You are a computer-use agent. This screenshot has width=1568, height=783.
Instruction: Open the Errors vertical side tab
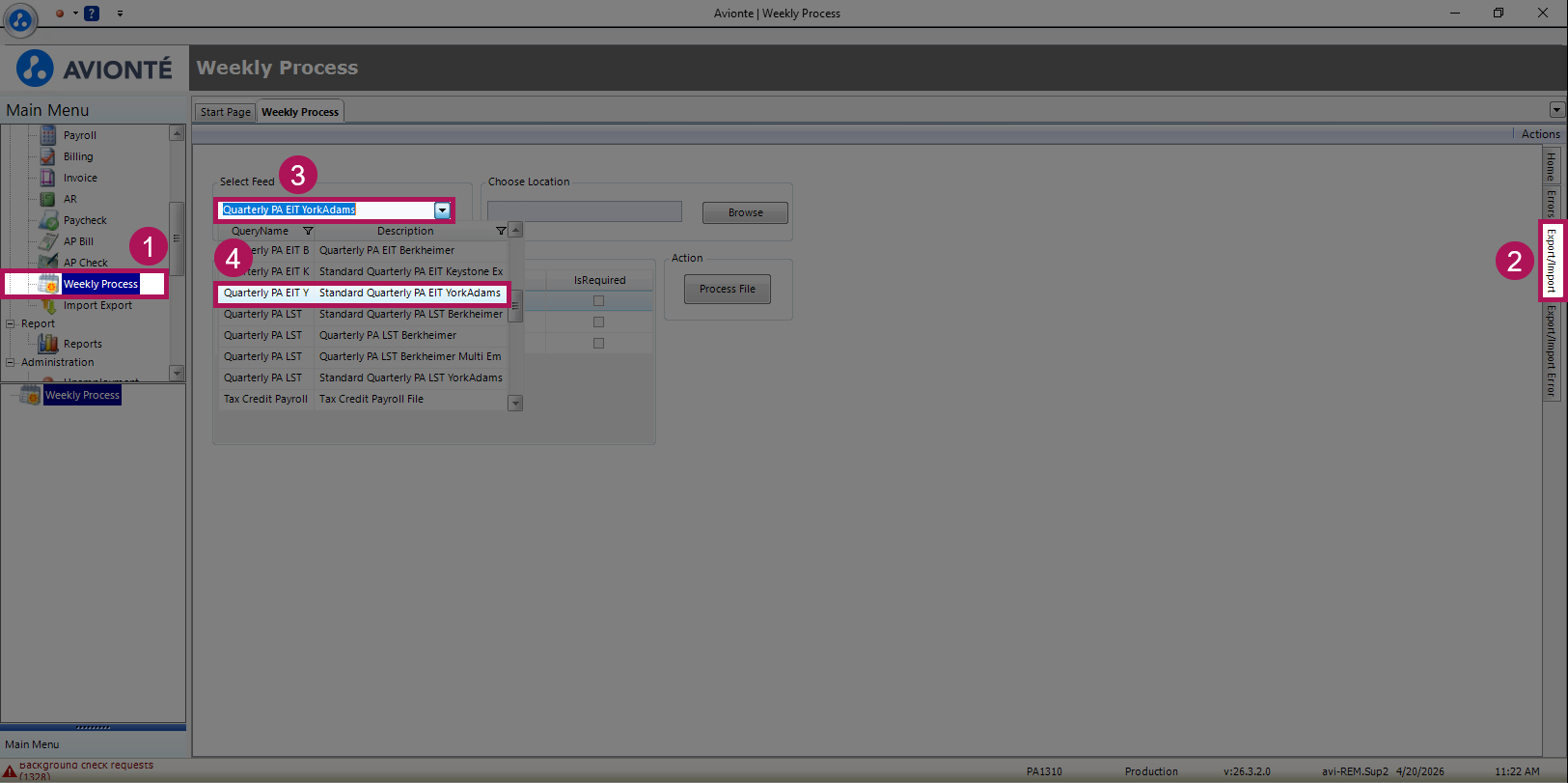pyautogui.click(x=1551, y=203)
